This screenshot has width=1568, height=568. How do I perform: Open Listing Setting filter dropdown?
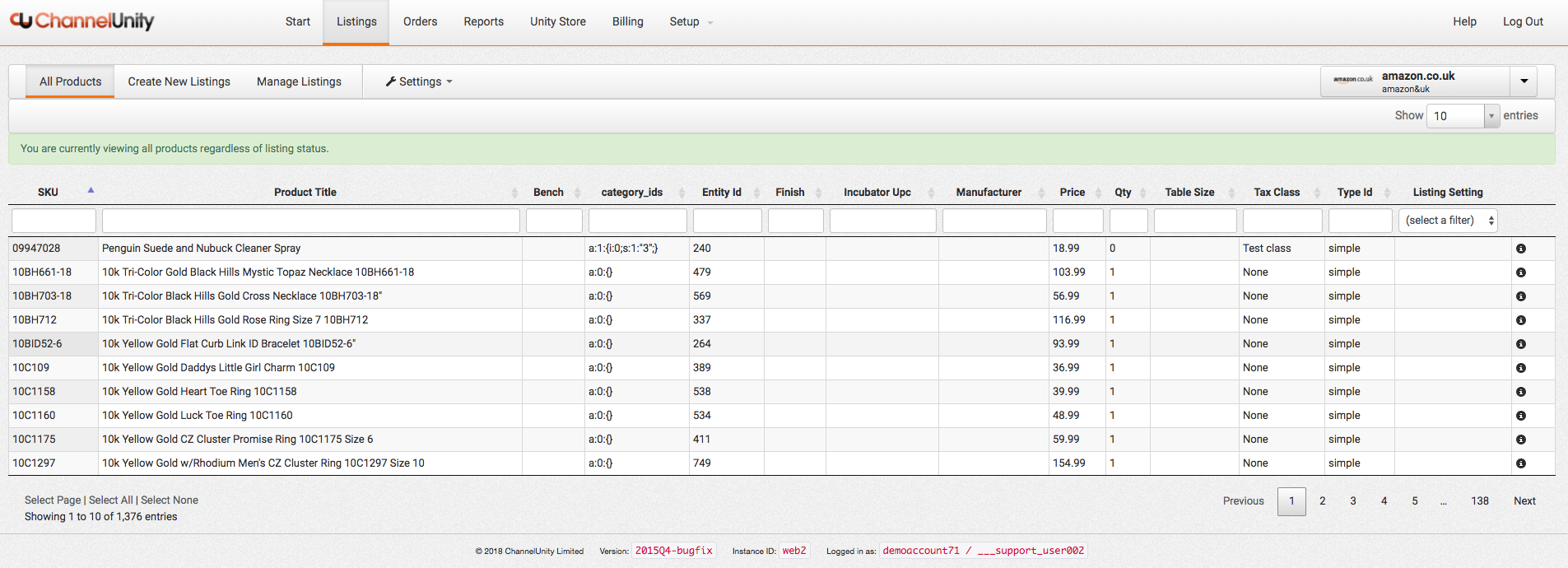1448,221
